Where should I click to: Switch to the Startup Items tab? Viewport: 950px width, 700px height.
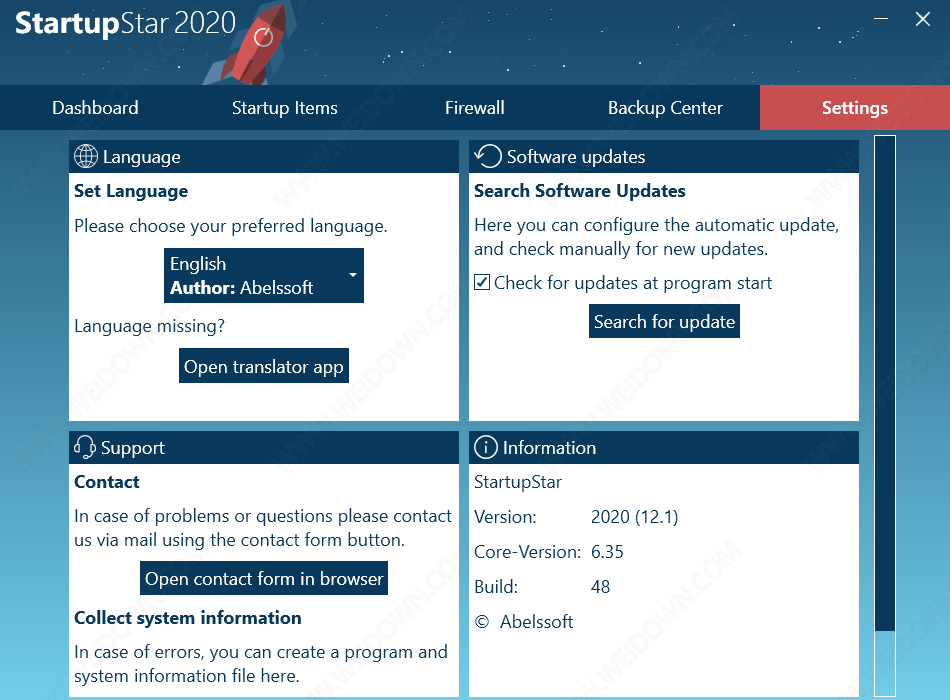tap(285, 108)
